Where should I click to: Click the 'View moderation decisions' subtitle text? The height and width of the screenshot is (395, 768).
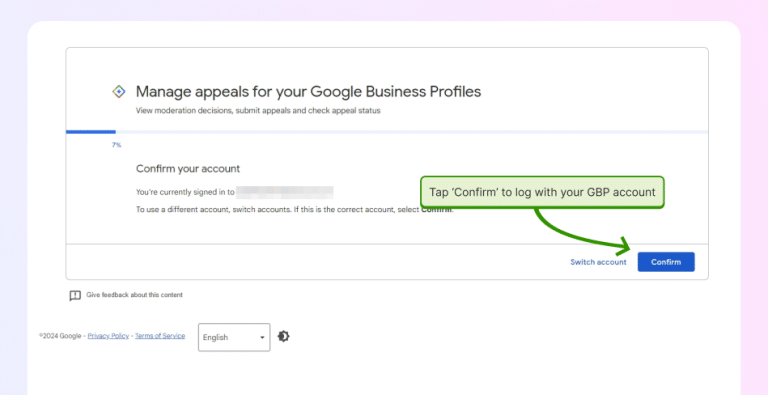[258, 111]
